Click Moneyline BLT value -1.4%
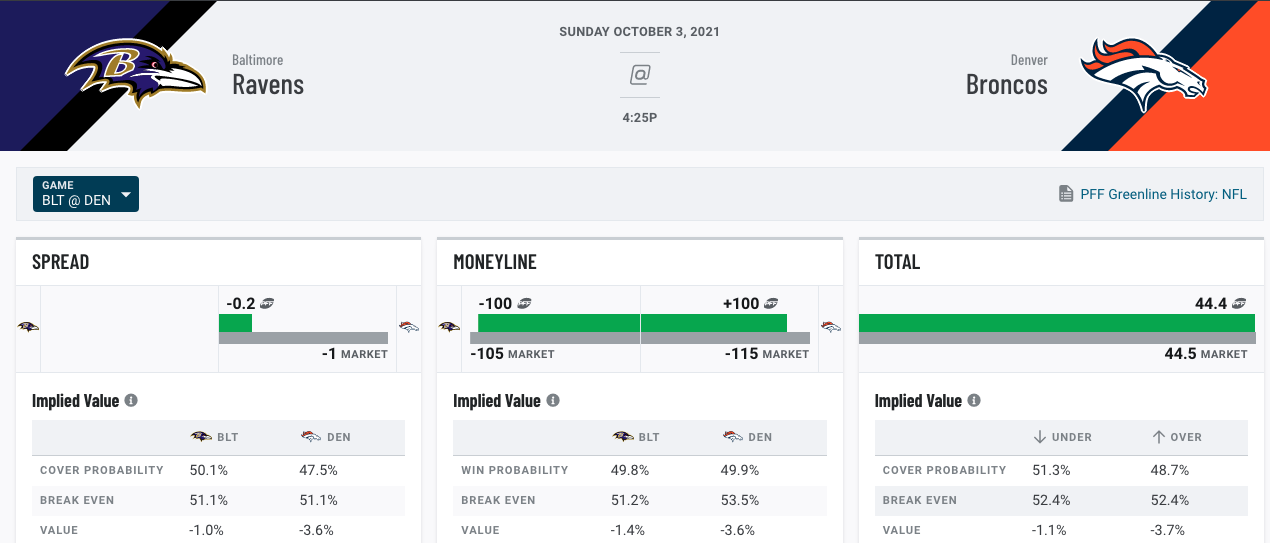1270x543 pixels. (x=629, y=530)
